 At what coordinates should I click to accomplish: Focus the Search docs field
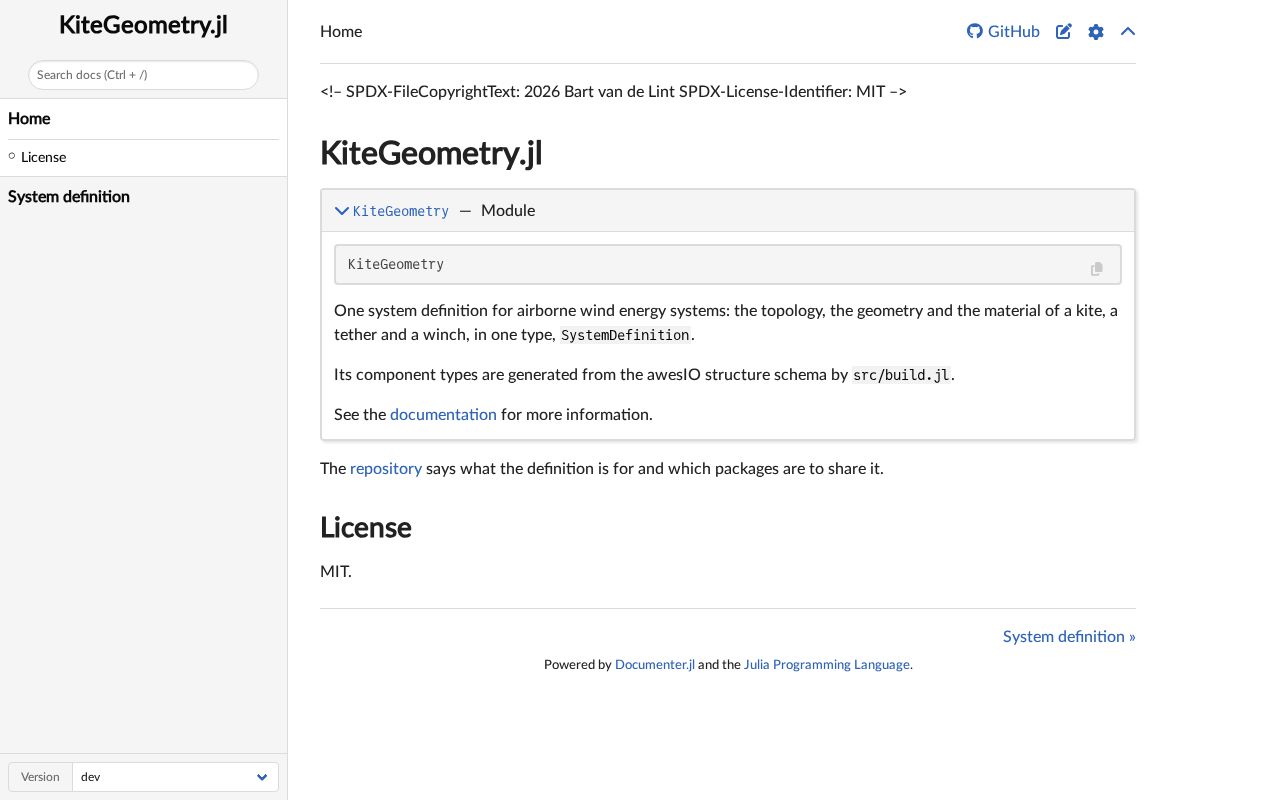[x=143, y=75]
